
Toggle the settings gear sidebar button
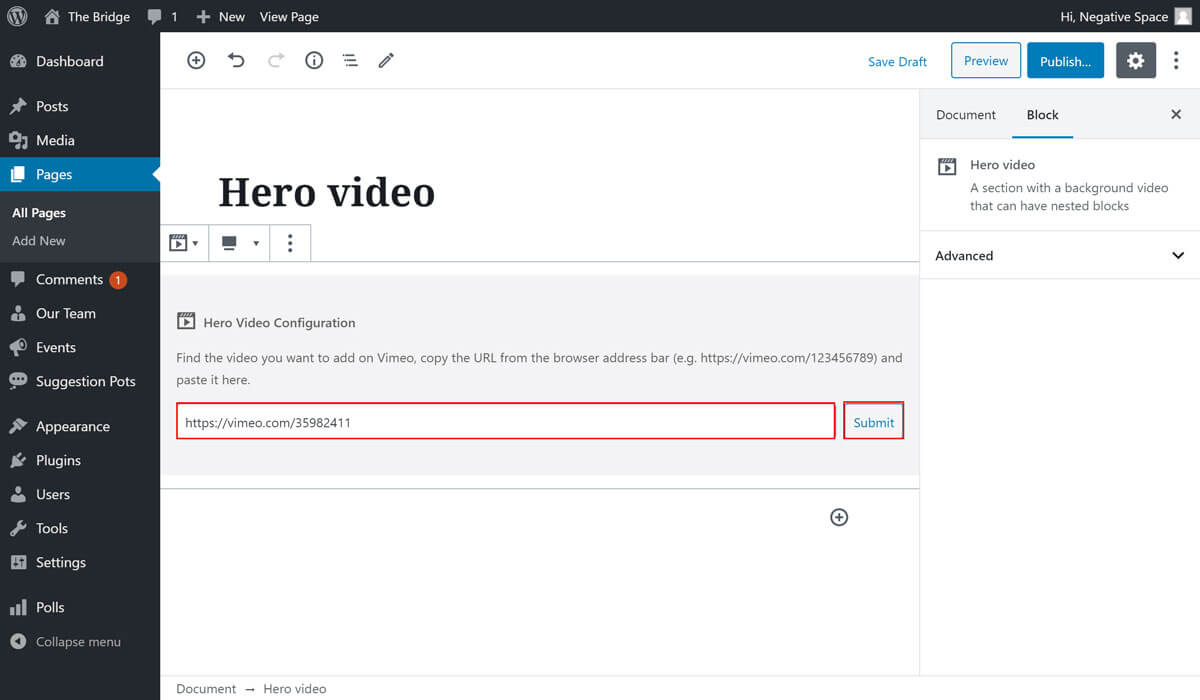tap(1135, 61)
